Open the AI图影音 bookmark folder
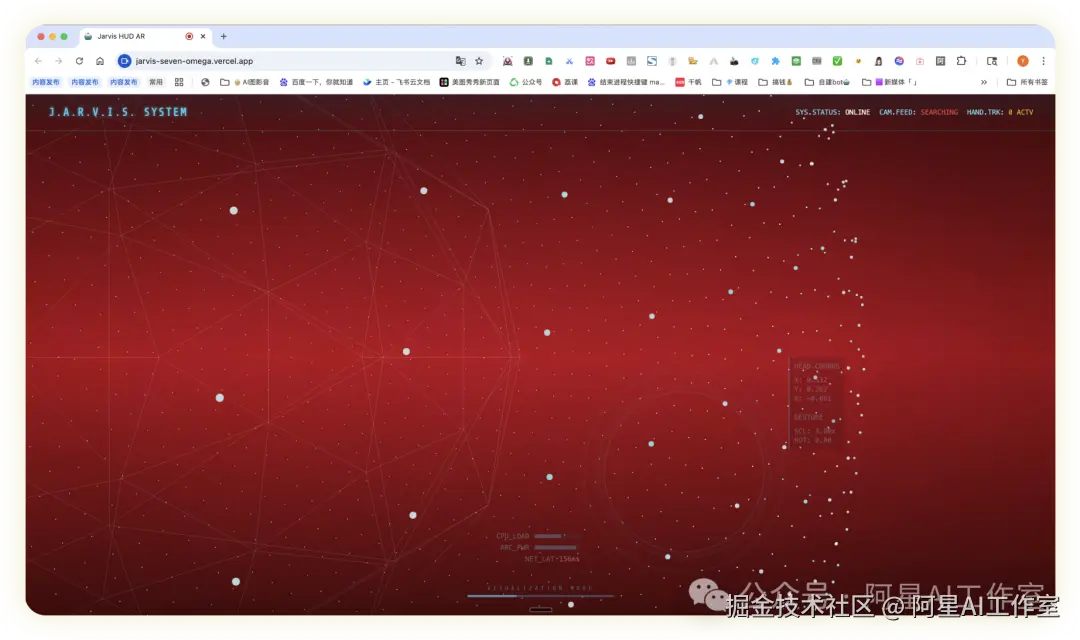The width and height of the screenshot is (1080, 640). pyautogui.click(x=245, y=82)
